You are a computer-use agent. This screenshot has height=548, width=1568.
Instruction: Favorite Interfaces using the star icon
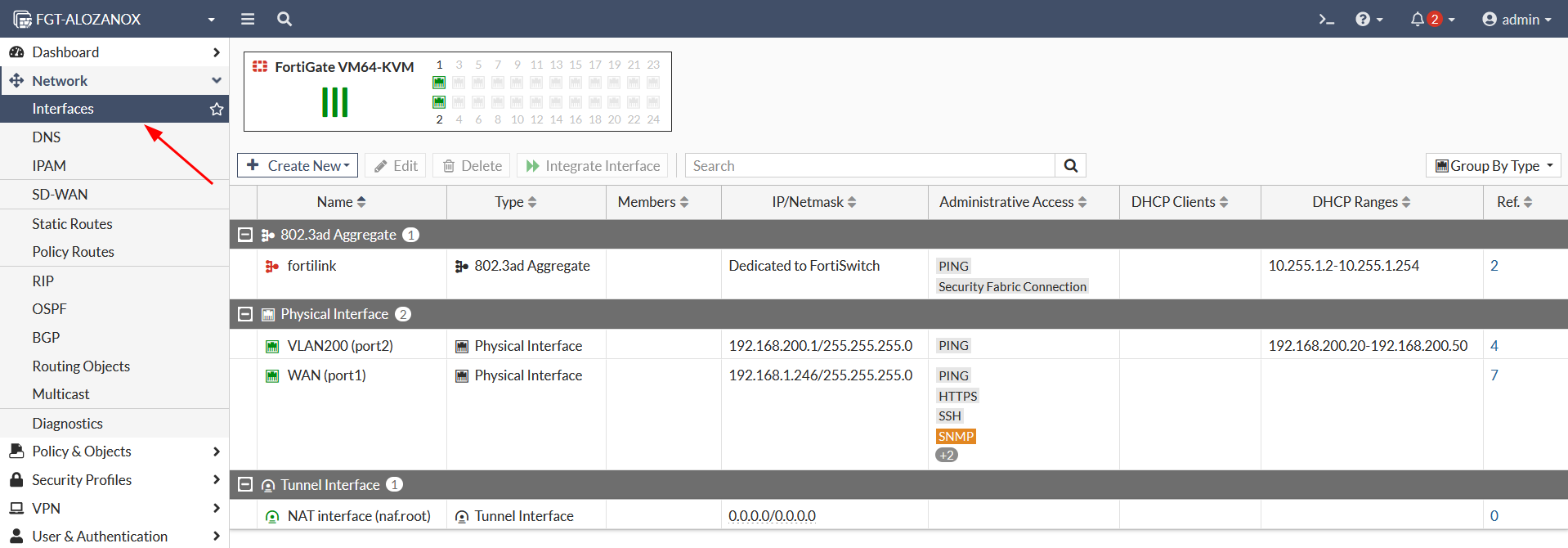click(217, 109)
